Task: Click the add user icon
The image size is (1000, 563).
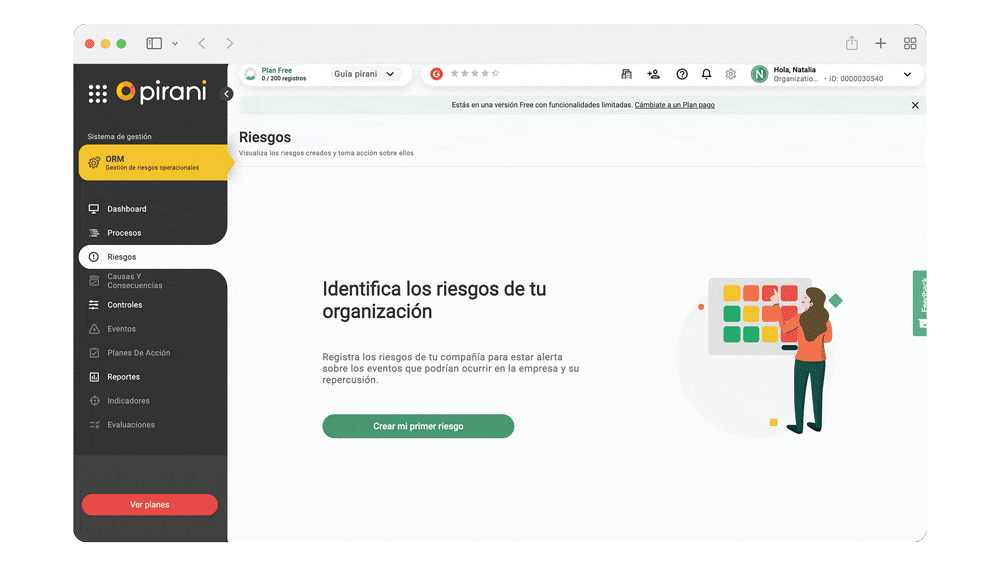Action: [654, 74]
